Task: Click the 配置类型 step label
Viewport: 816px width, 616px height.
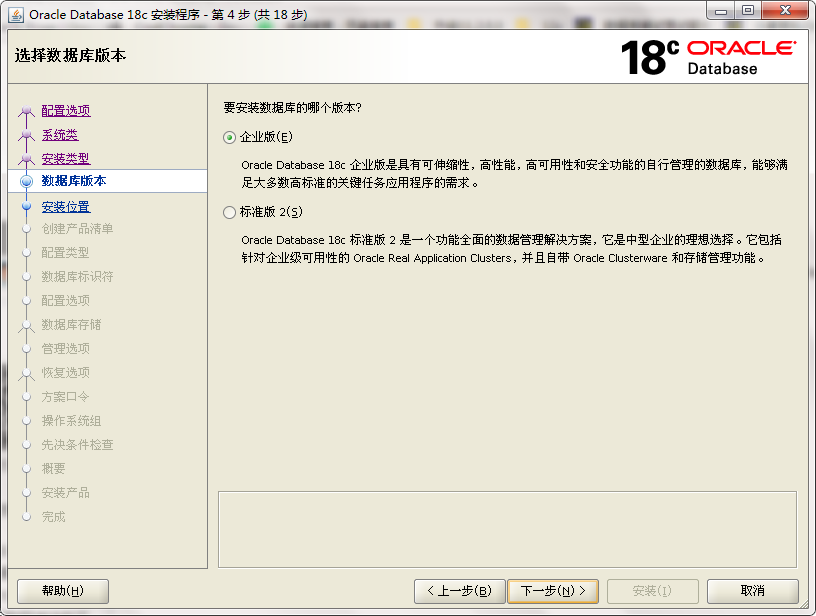Action: pyautogui.click(x=66, y=253)
